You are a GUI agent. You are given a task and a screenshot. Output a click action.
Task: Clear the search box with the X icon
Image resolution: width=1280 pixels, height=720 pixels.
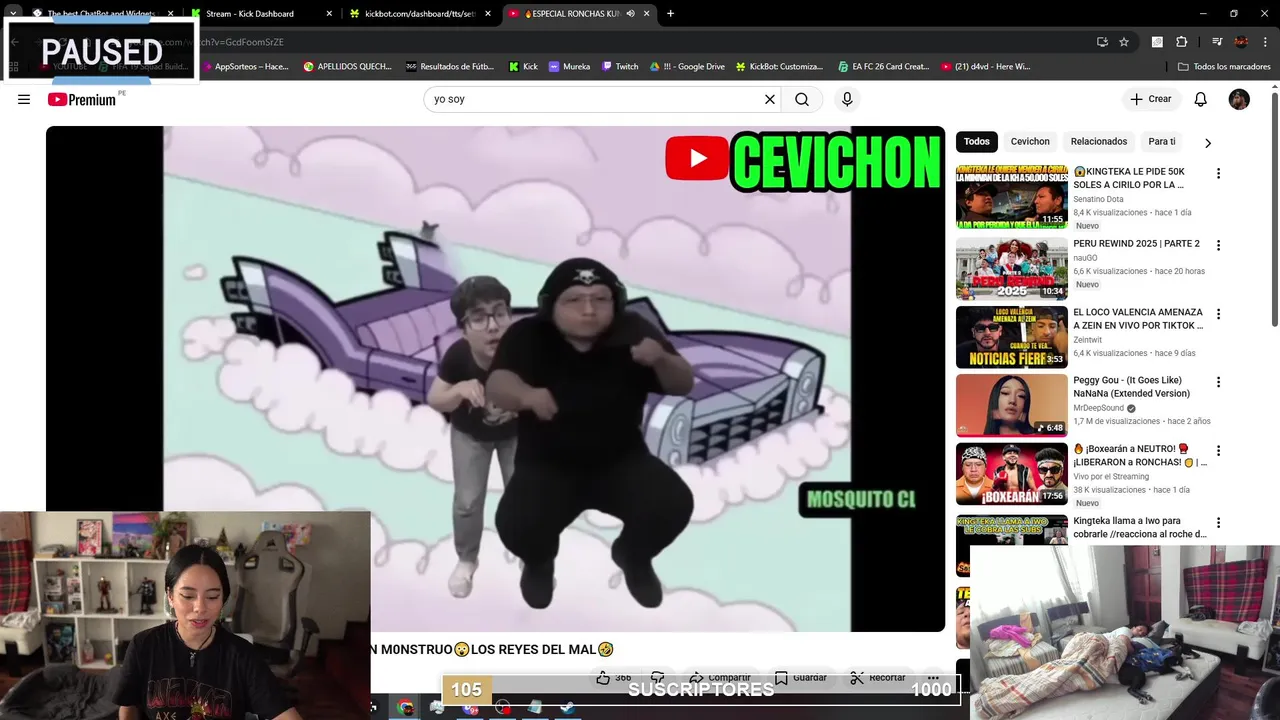click(770, 99)
